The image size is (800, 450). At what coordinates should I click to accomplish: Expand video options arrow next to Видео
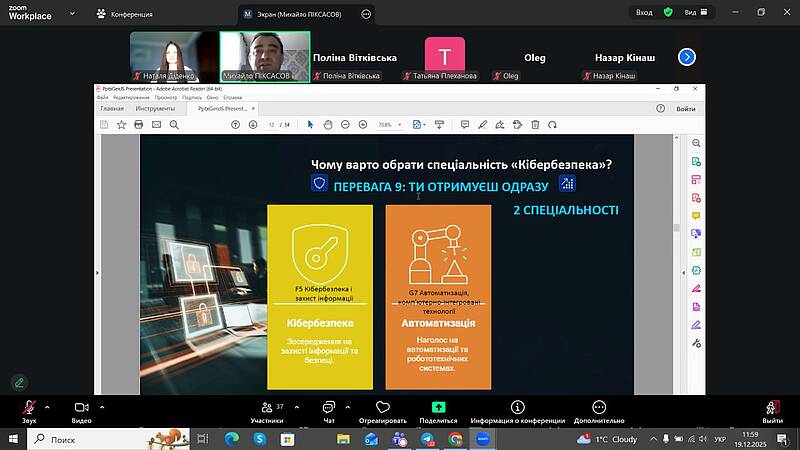click(102, 407)
